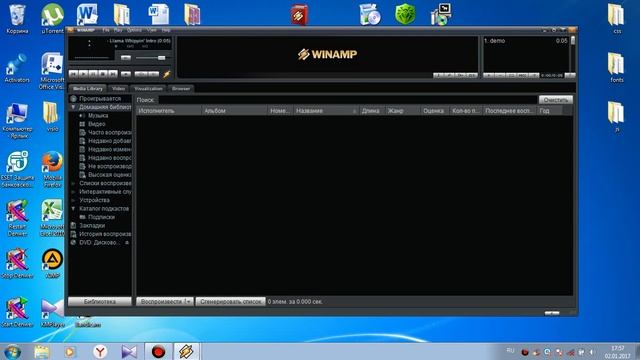The height and width of the screenshot is (360, 640).
Task: Click the Winamp icon in the taskbar
Action: tap(186, 351)
